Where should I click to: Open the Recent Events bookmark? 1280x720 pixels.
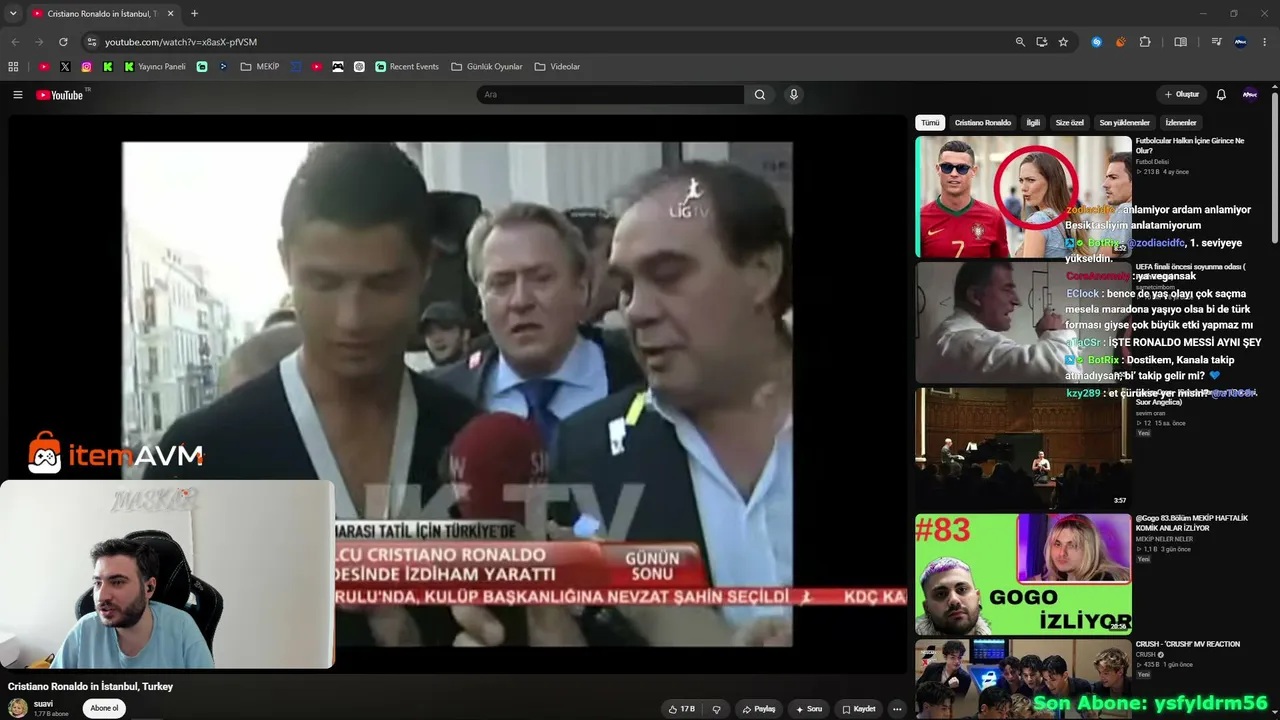(407, 67)
